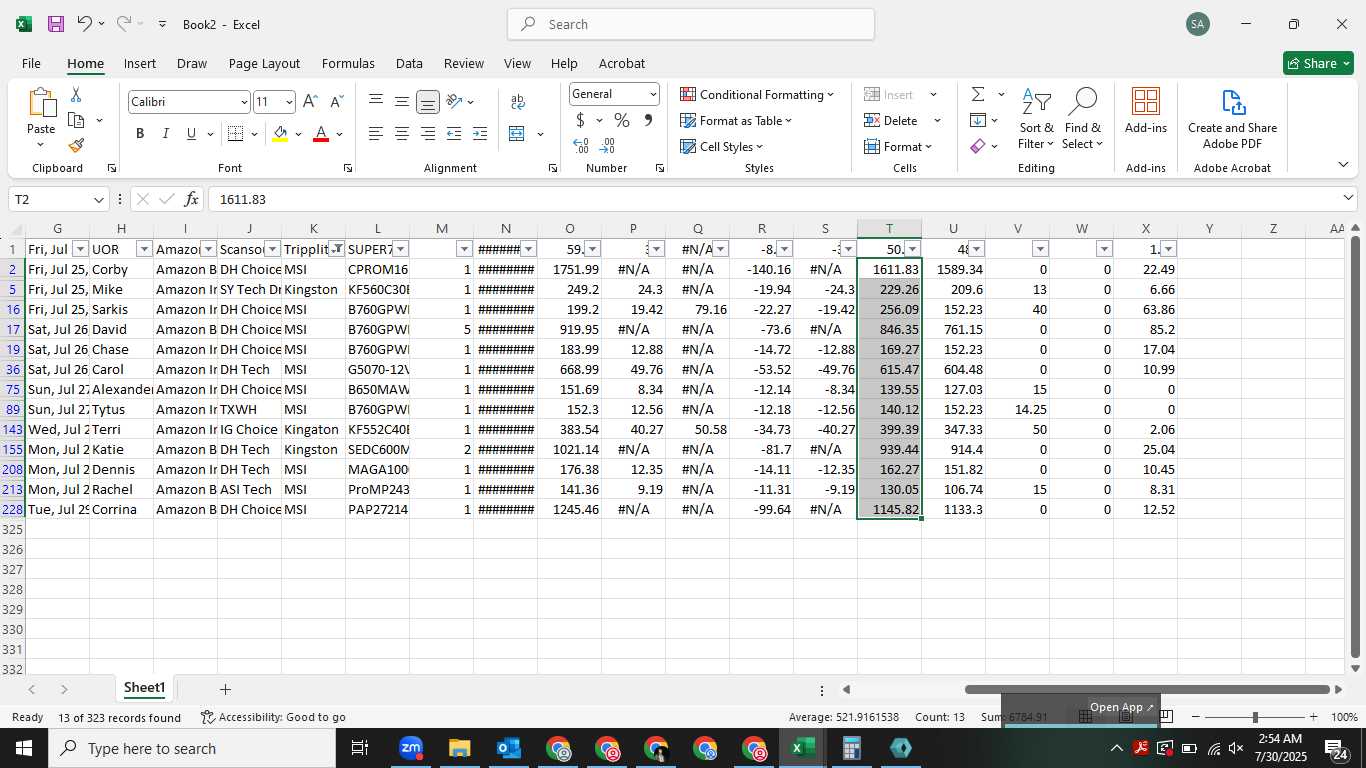Click the Save icon in title bar
Viewport: 1366px width, 768px height.
pyautogui.click(x=56, y=24)
